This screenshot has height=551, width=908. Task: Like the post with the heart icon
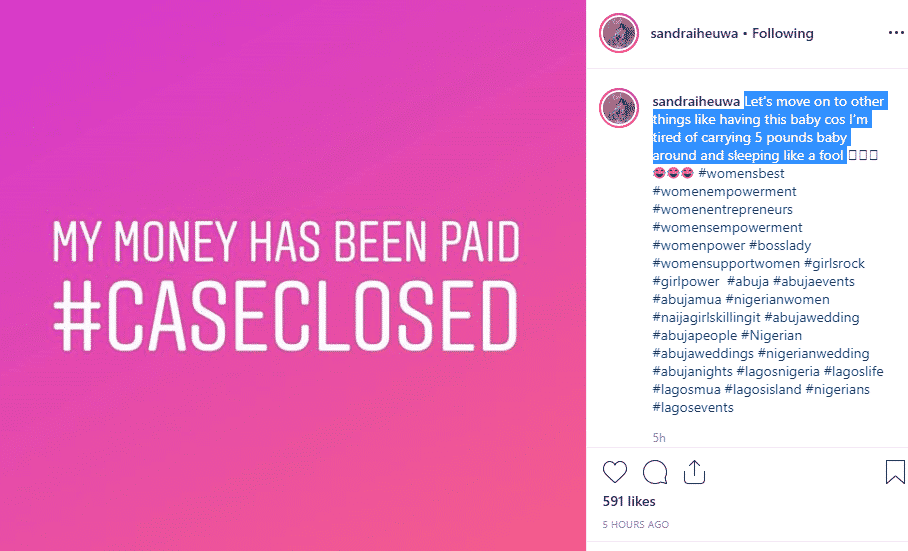pyautogui.click(x=615, y=472)
